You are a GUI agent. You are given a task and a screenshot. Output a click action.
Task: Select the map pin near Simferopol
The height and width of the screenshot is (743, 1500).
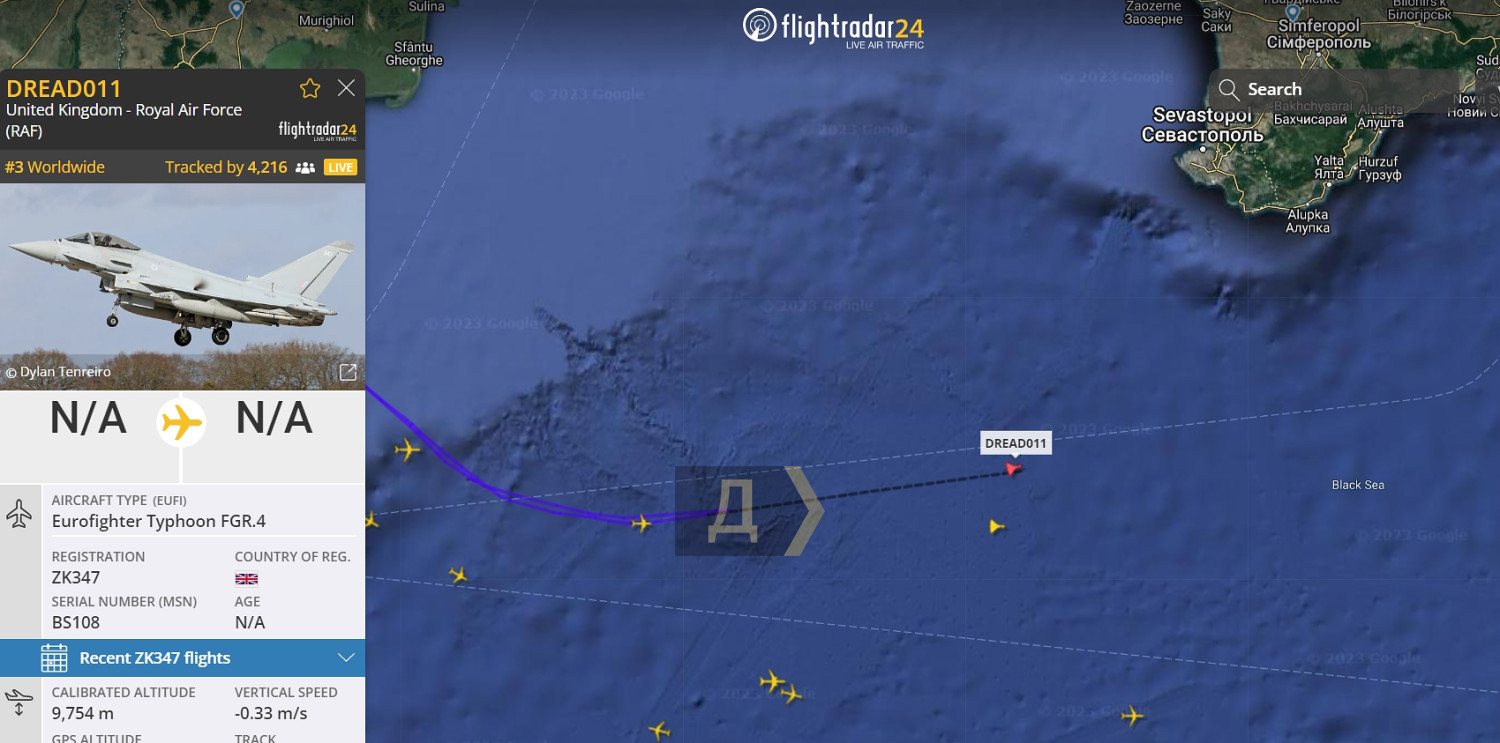click(x=1292, y=13)
